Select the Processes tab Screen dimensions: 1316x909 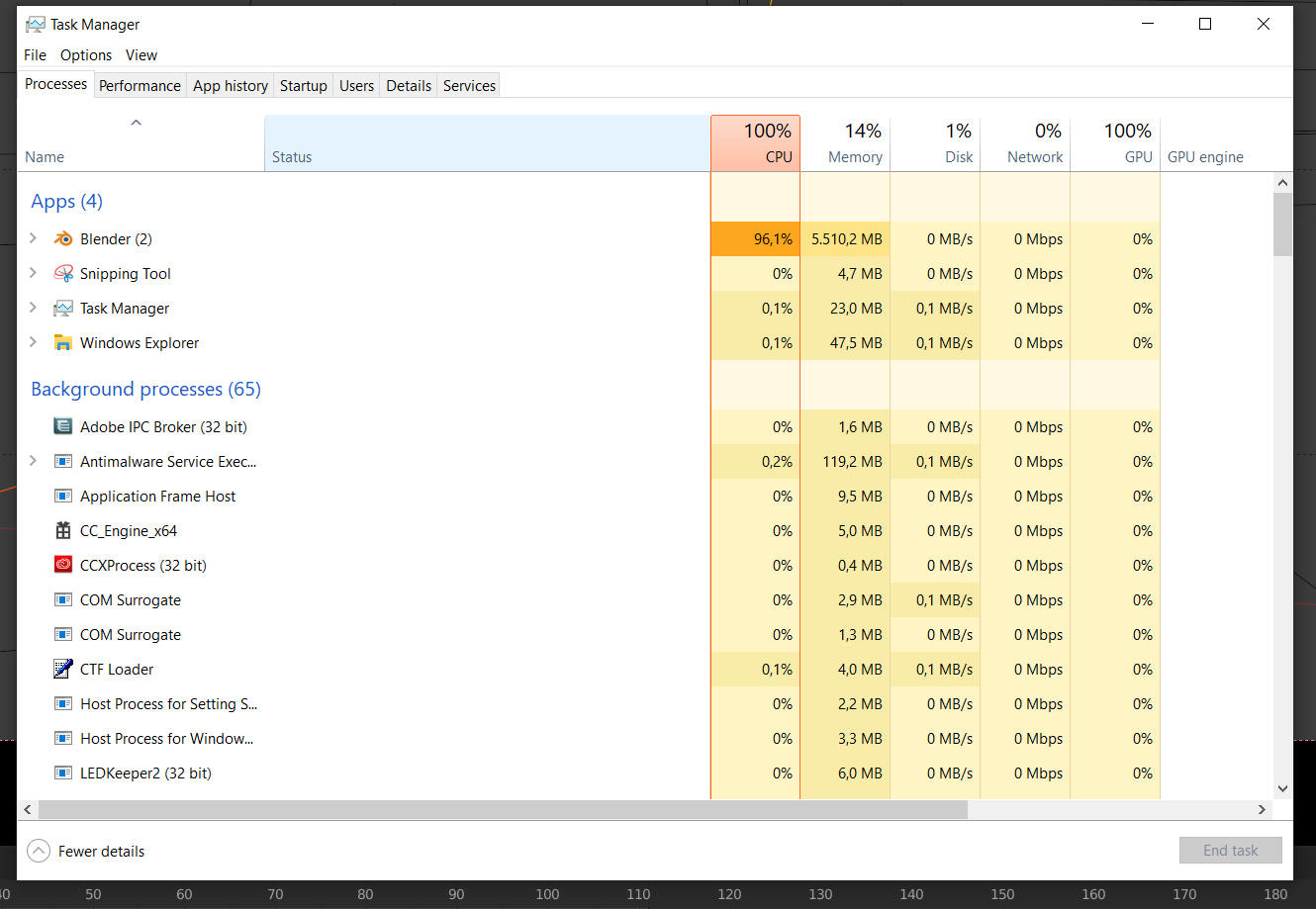pyautogui.click(x=55, y=84)
